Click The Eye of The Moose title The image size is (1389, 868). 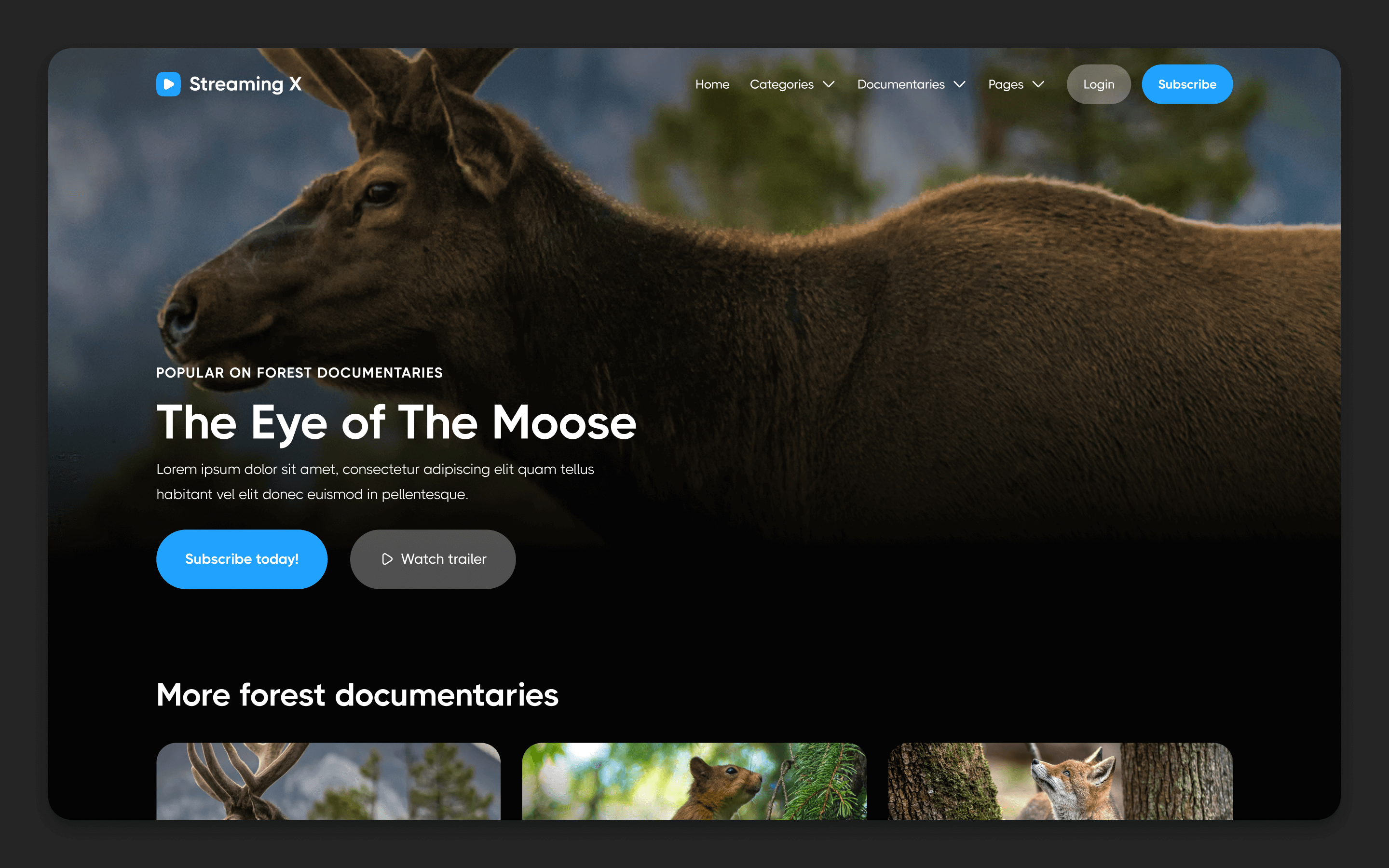[x=396, y=423]
